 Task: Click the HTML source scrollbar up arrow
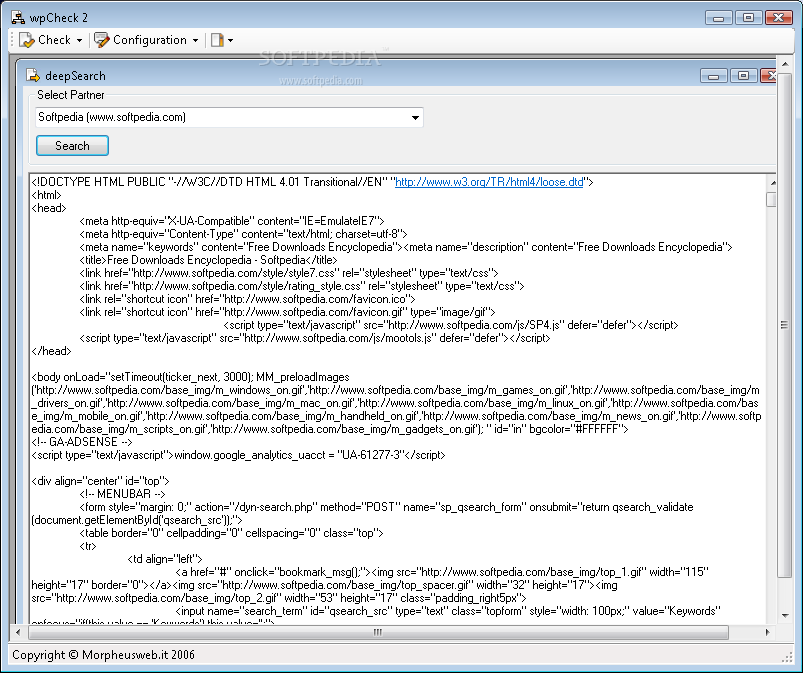[772, 183]
